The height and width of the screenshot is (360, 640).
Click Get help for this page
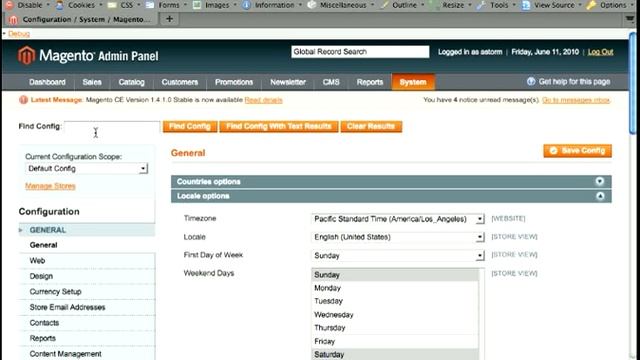coord(569,82)
